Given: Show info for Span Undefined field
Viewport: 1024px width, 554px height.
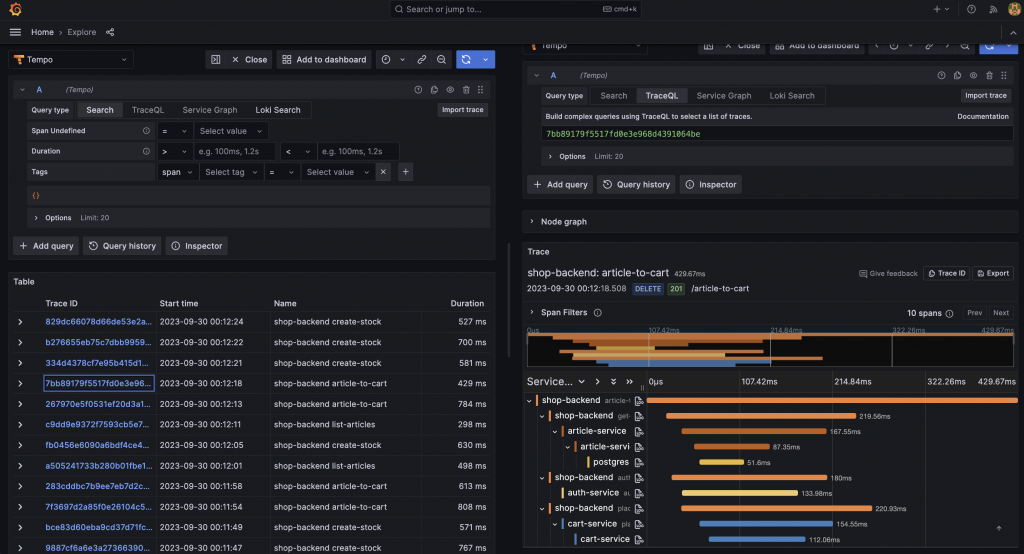Looking at the screenshot, I should [x=146, y=131].
